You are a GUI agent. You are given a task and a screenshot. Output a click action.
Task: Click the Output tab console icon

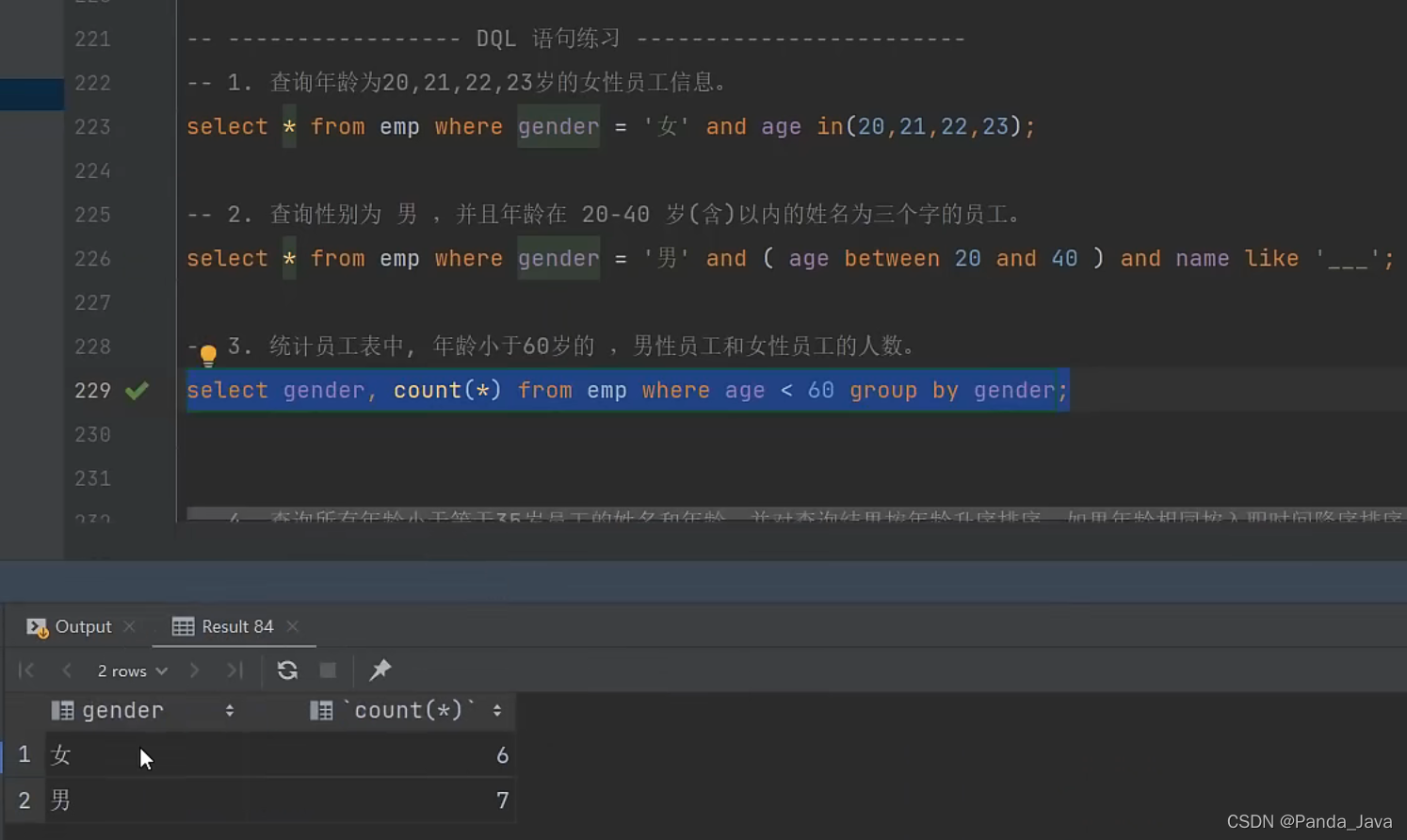coord(37,627)
